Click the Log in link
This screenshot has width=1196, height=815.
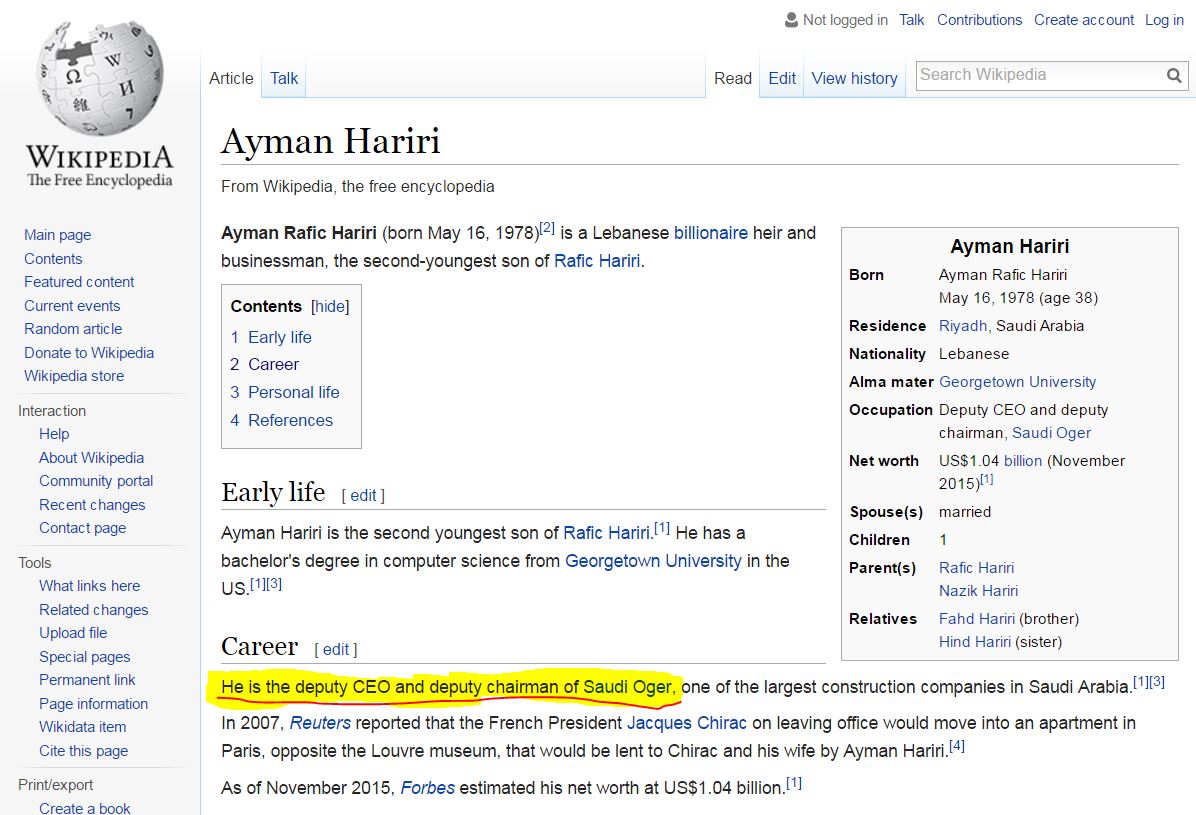(1164, 20)
